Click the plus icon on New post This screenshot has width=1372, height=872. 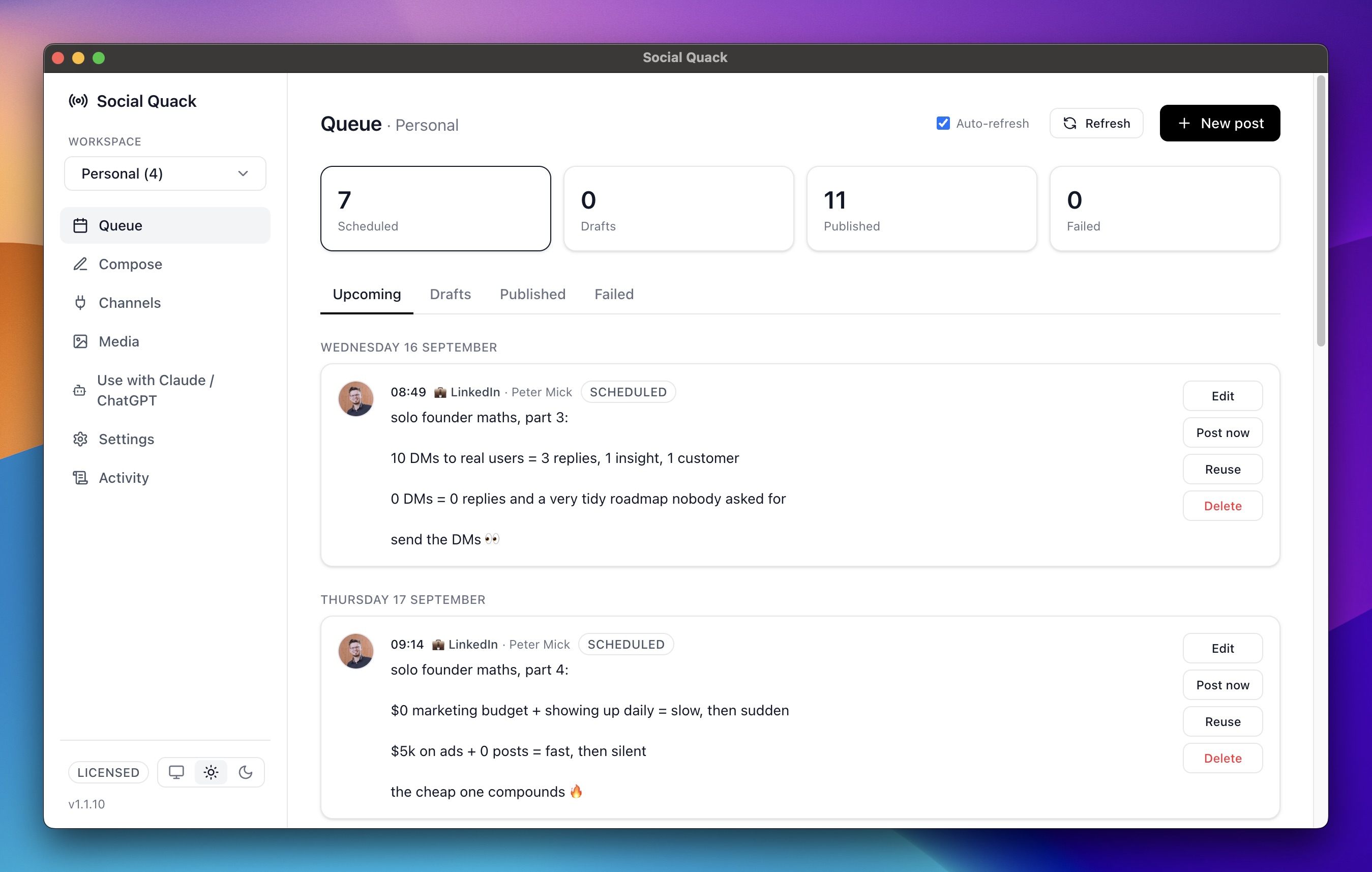1183,123
